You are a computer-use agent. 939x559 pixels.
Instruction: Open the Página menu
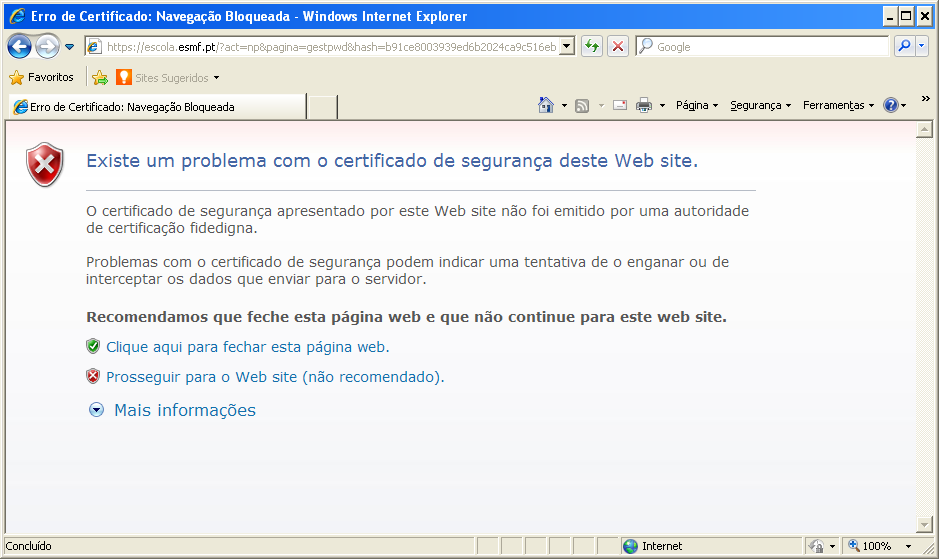[x=696, y=105]
